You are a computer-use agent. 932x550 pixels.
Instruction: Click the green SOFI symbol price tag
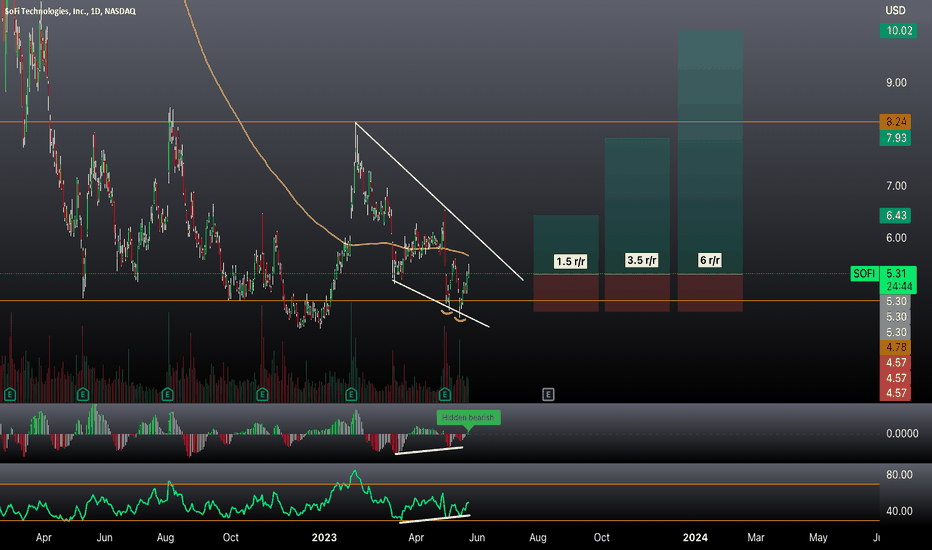[x=864, y=274]
